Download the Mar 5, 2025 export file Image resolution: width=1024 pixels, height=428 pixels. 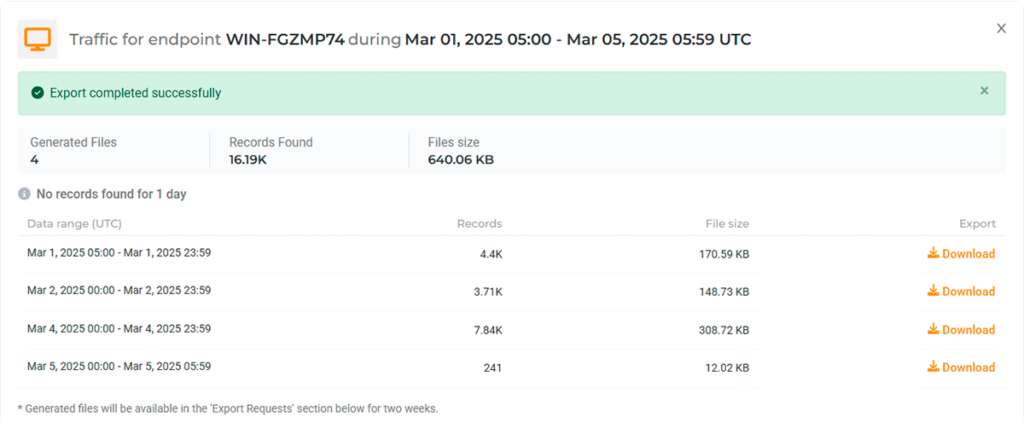(961, 368)
